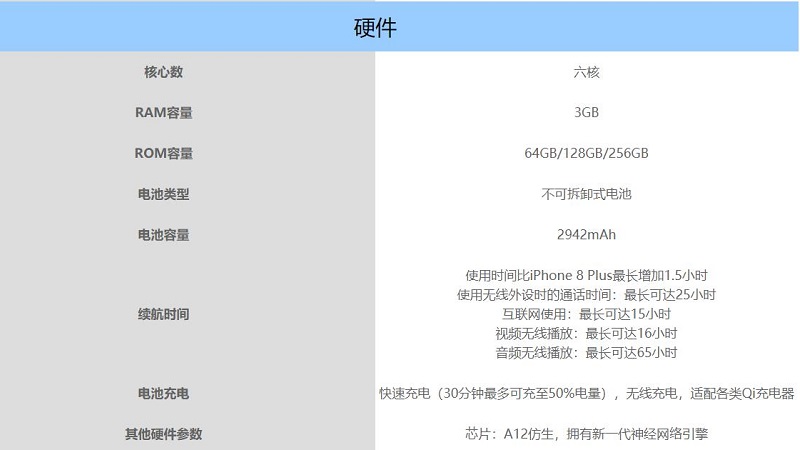Click the 不可拆卸式电池 value text
The width and height of the screenshot is (800, 450).
[x=586, y=195]
